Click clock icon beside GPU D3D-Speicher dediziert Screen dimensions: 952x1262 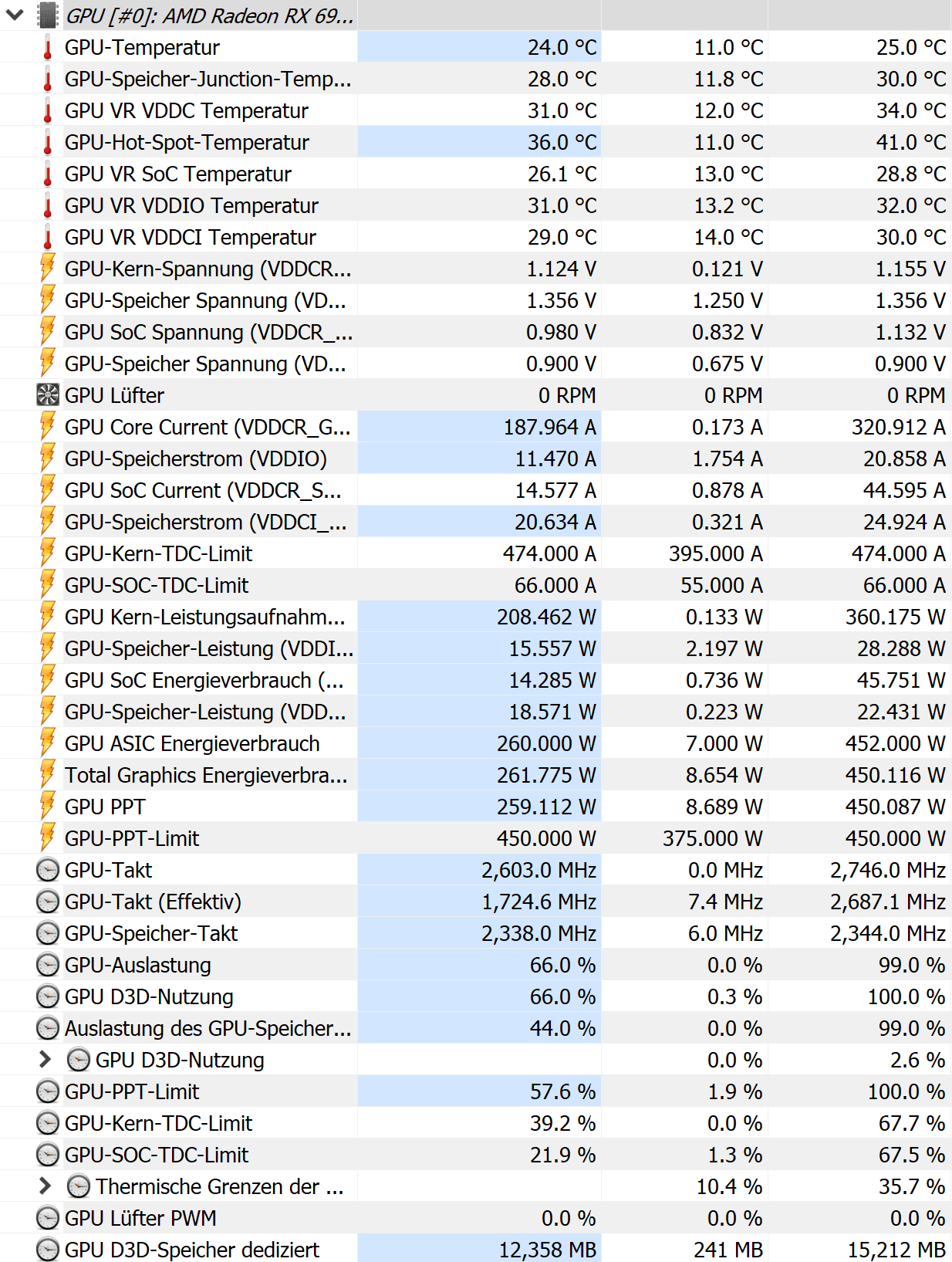pos(48,1250)
